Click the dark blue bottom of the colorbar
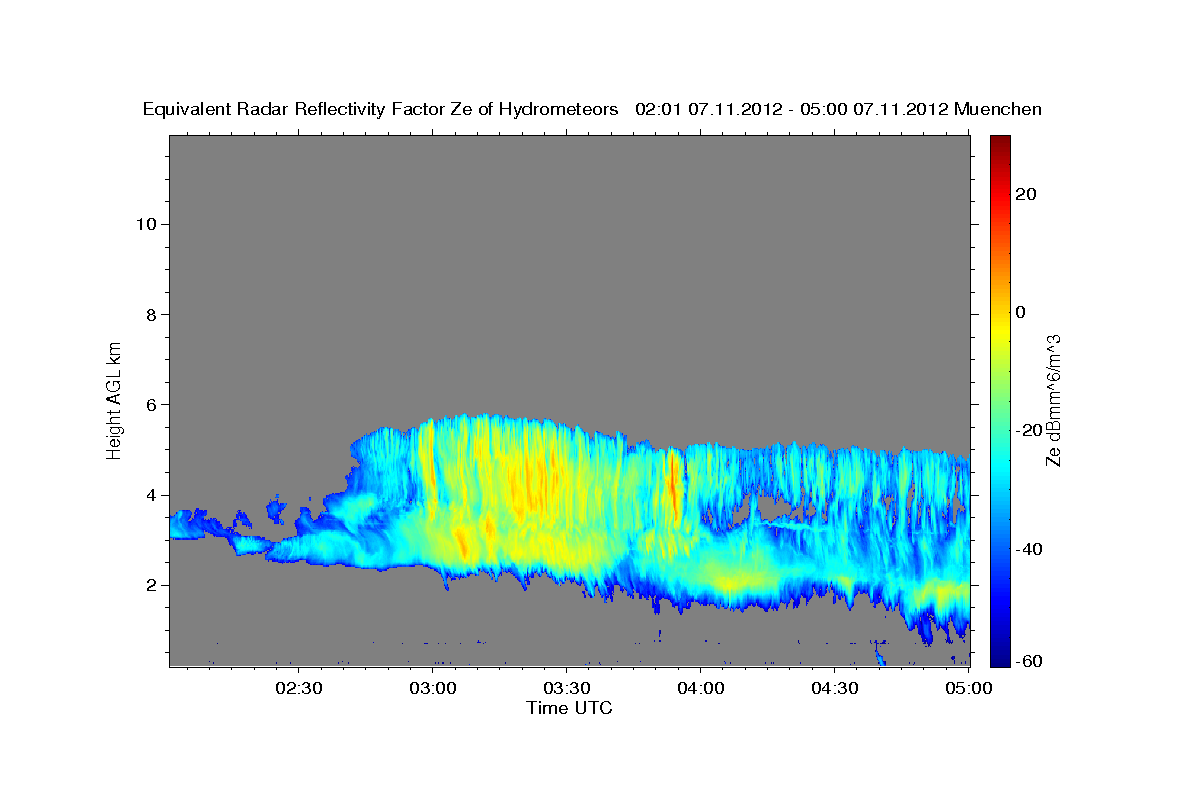 999,655
